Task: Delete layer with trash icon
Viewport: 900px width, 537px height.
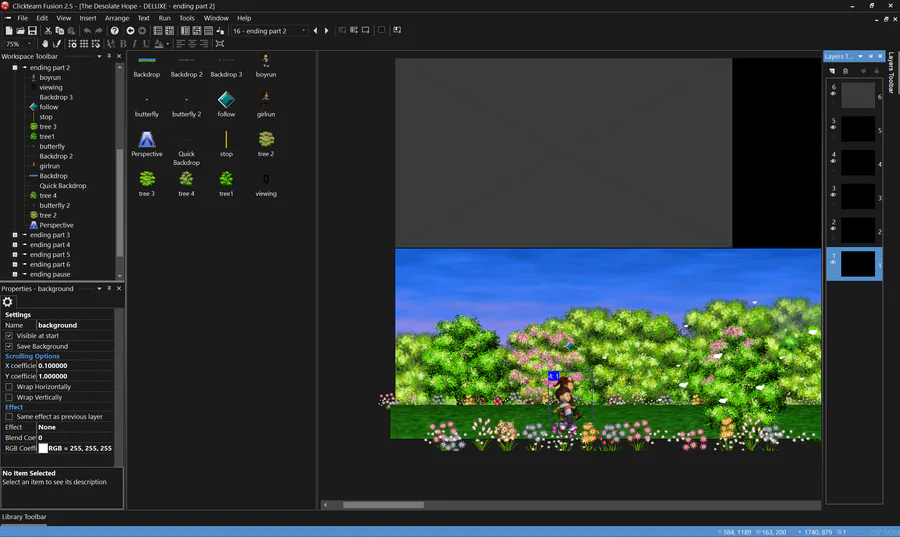Action: tap(845, 71)
